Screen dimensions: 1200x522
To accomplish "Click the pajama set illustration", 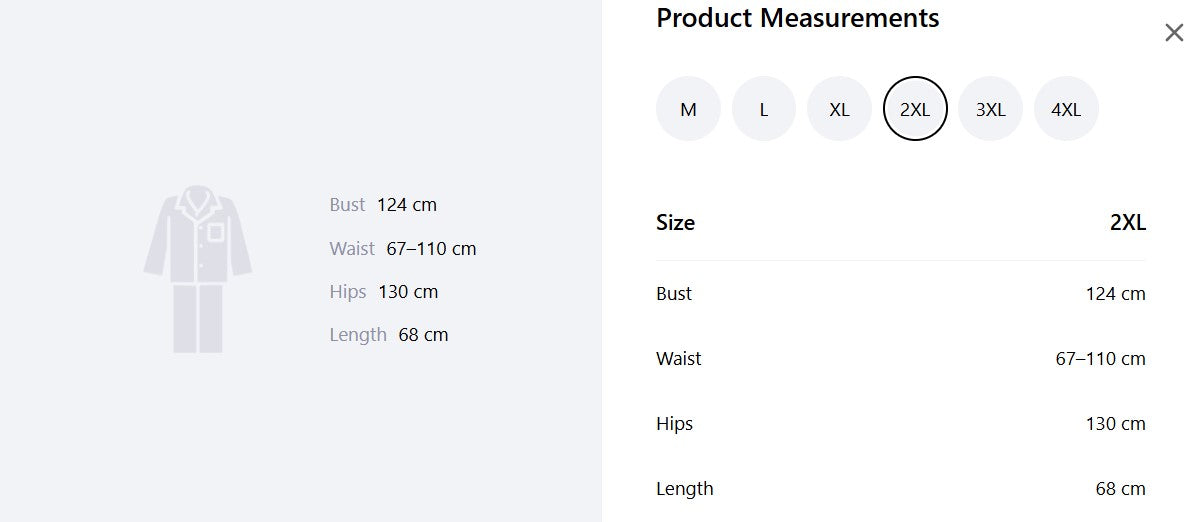I will pyautogui.click(x=198, y=268).
